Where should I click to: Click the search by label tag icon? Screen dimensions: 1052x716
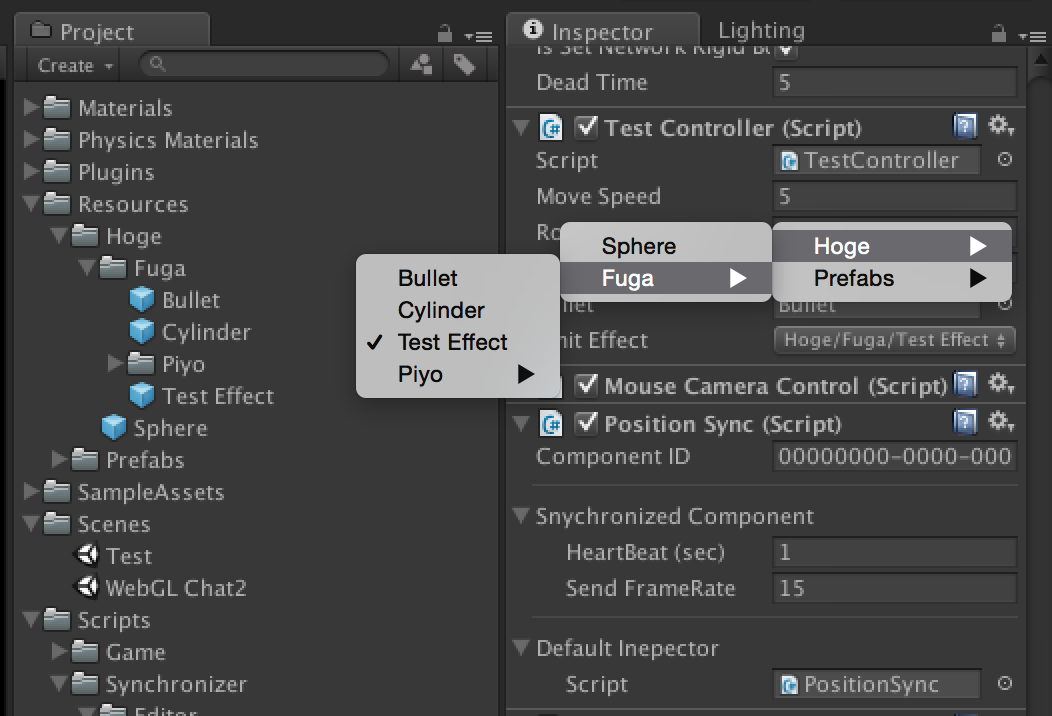(x=464, y=64)
